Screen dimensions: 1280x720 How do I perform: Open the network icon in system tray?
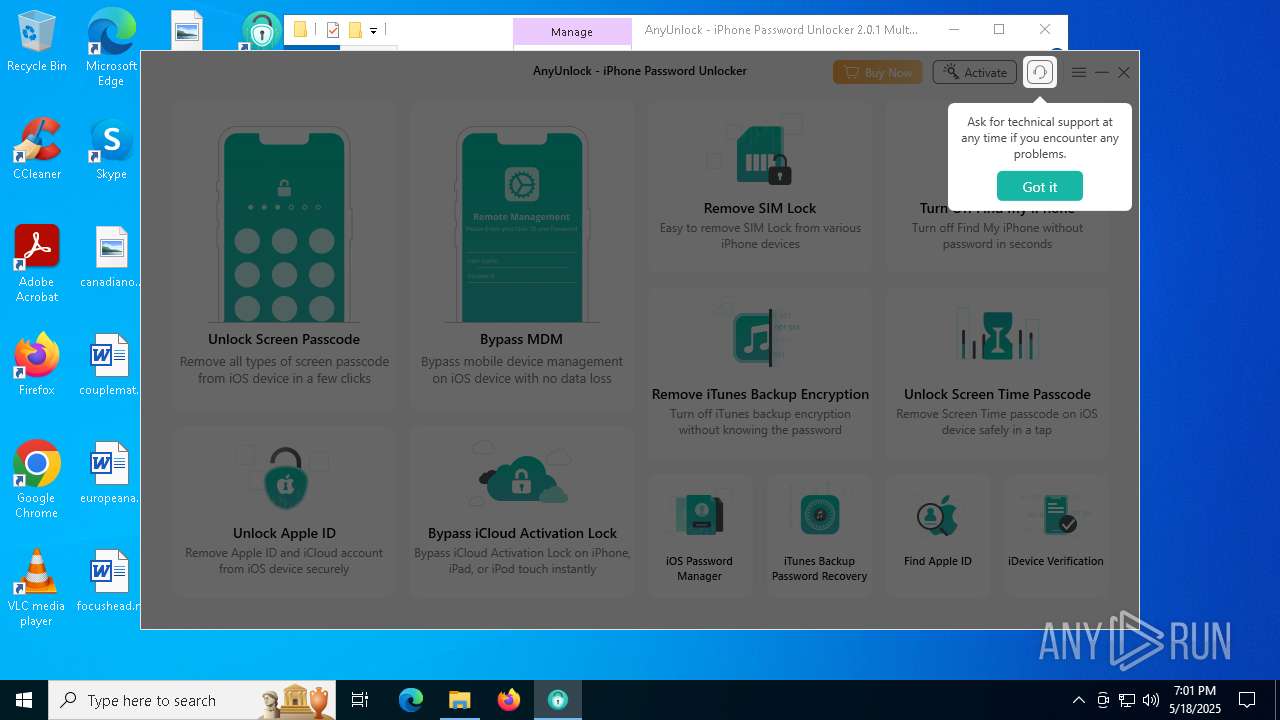point(1127,700)
